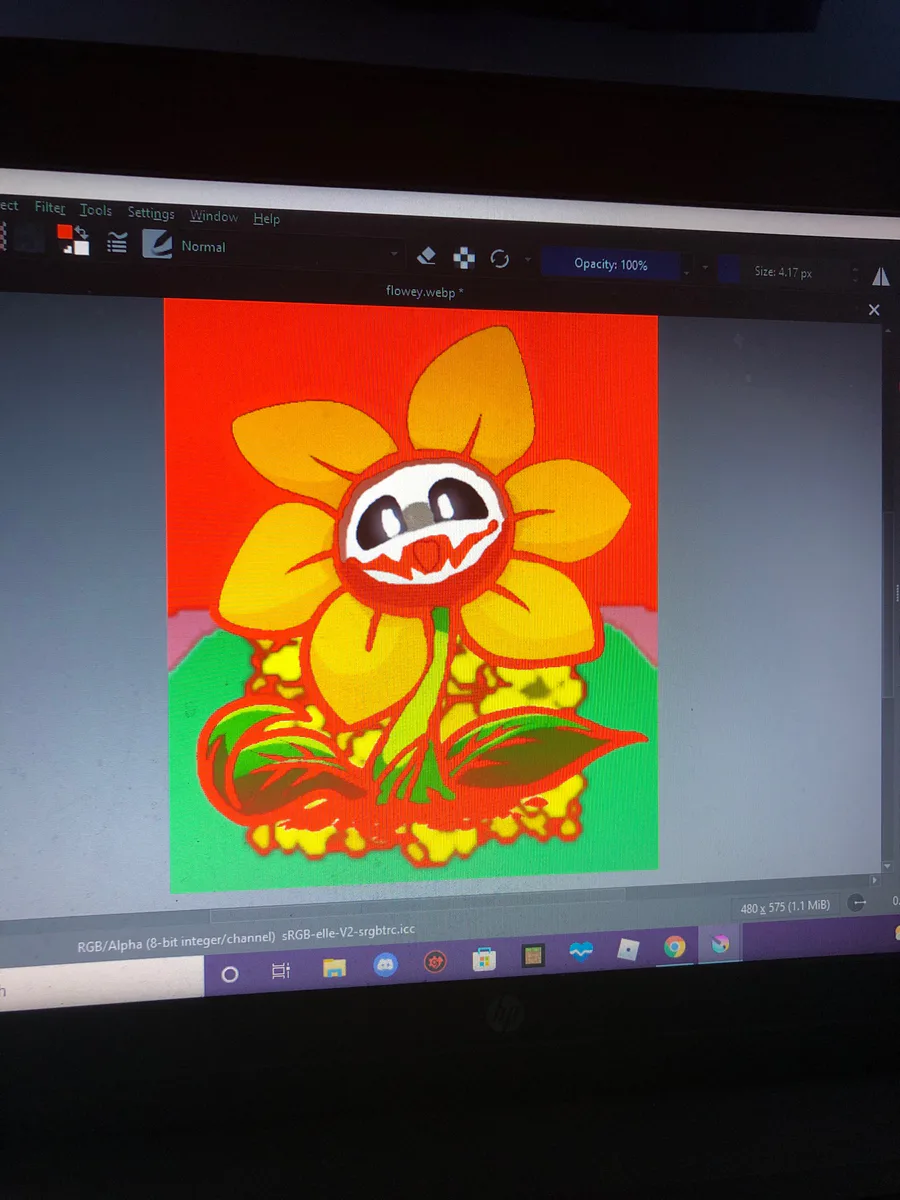
Task: Open the Window menu
Action: click(214, 216)
